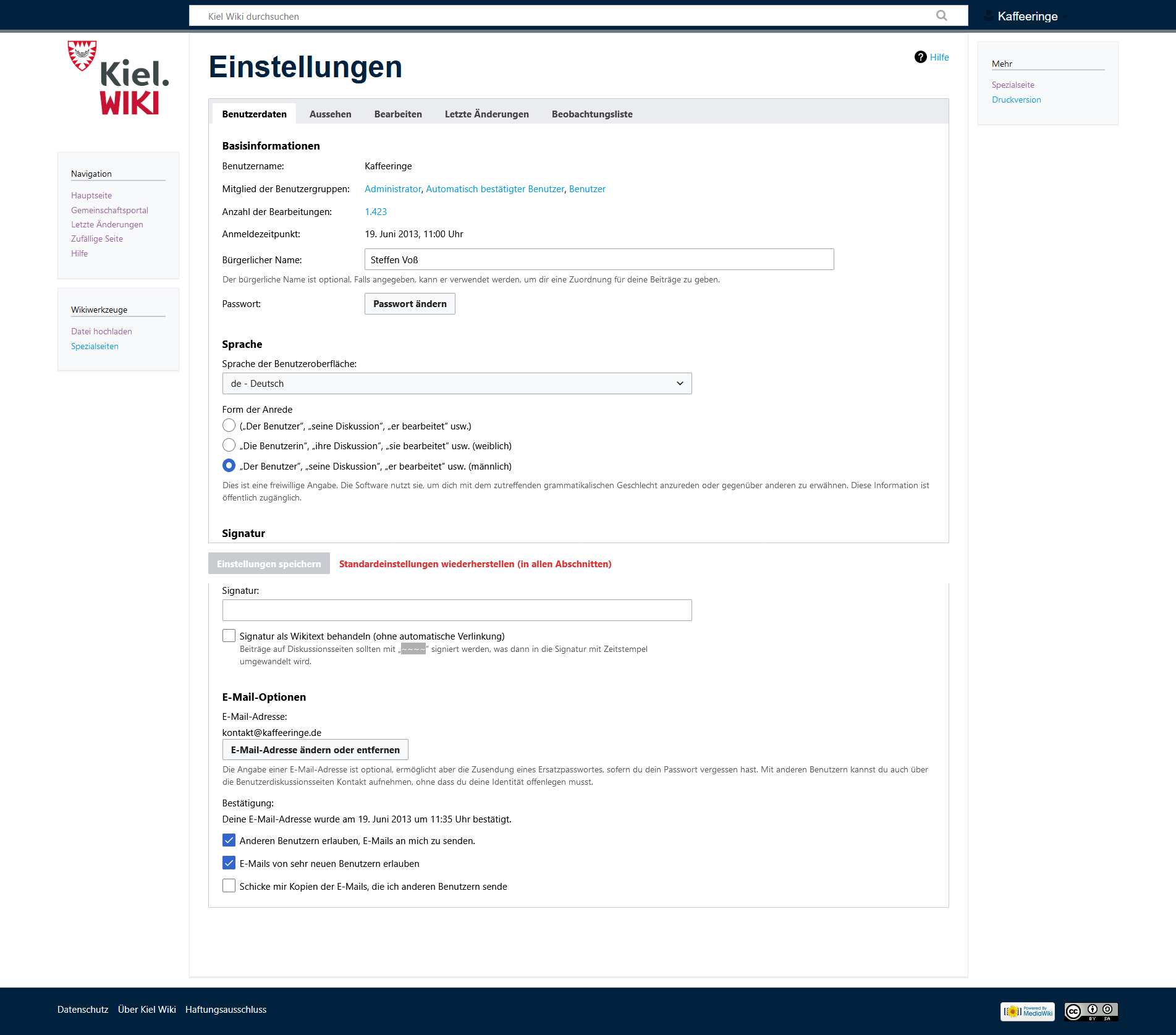
Task: Select the neutral first form of address option
Action: (229, 426)
